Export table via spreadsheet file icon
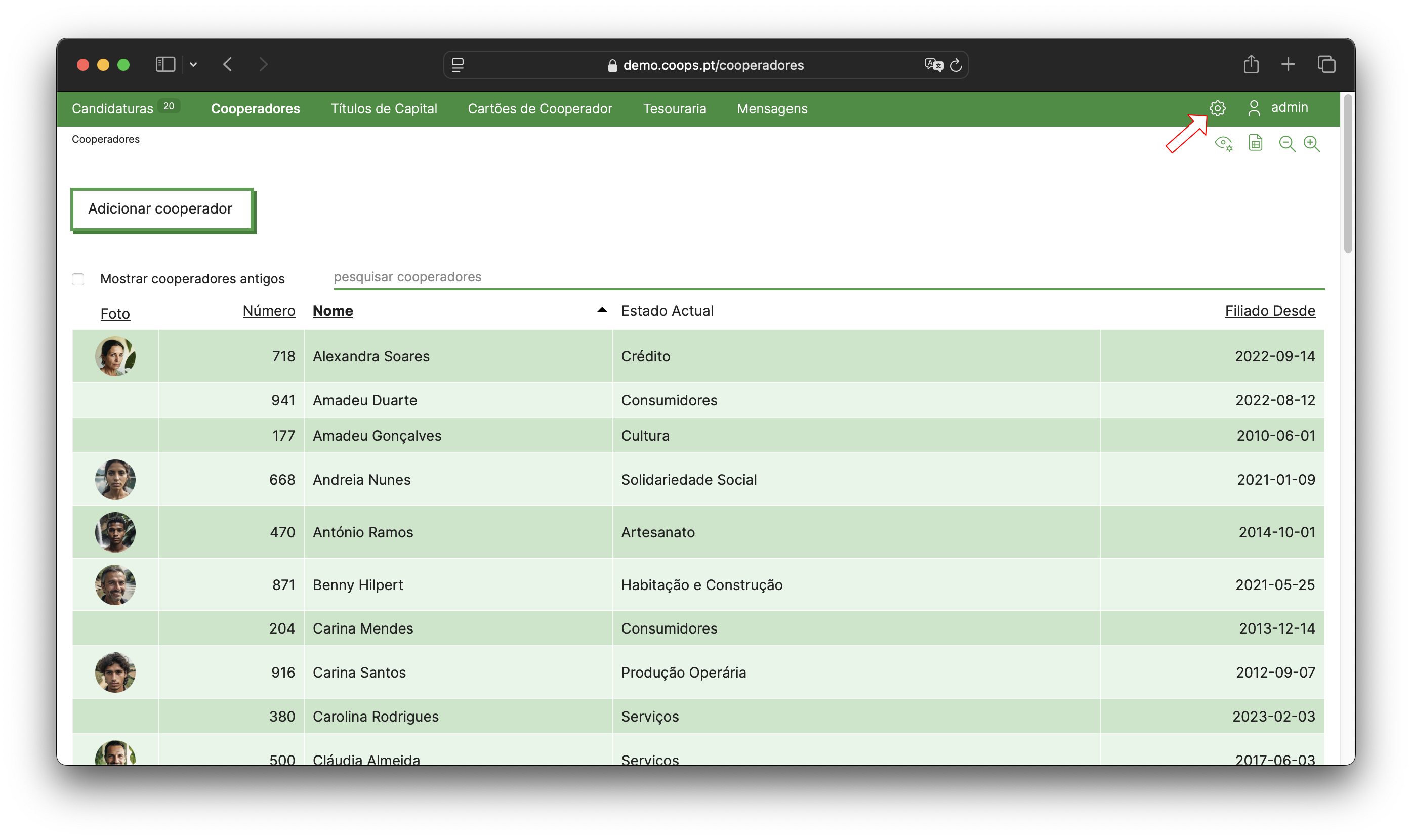This screenshot has width=1412, height=840. [x=1255, y=143]
